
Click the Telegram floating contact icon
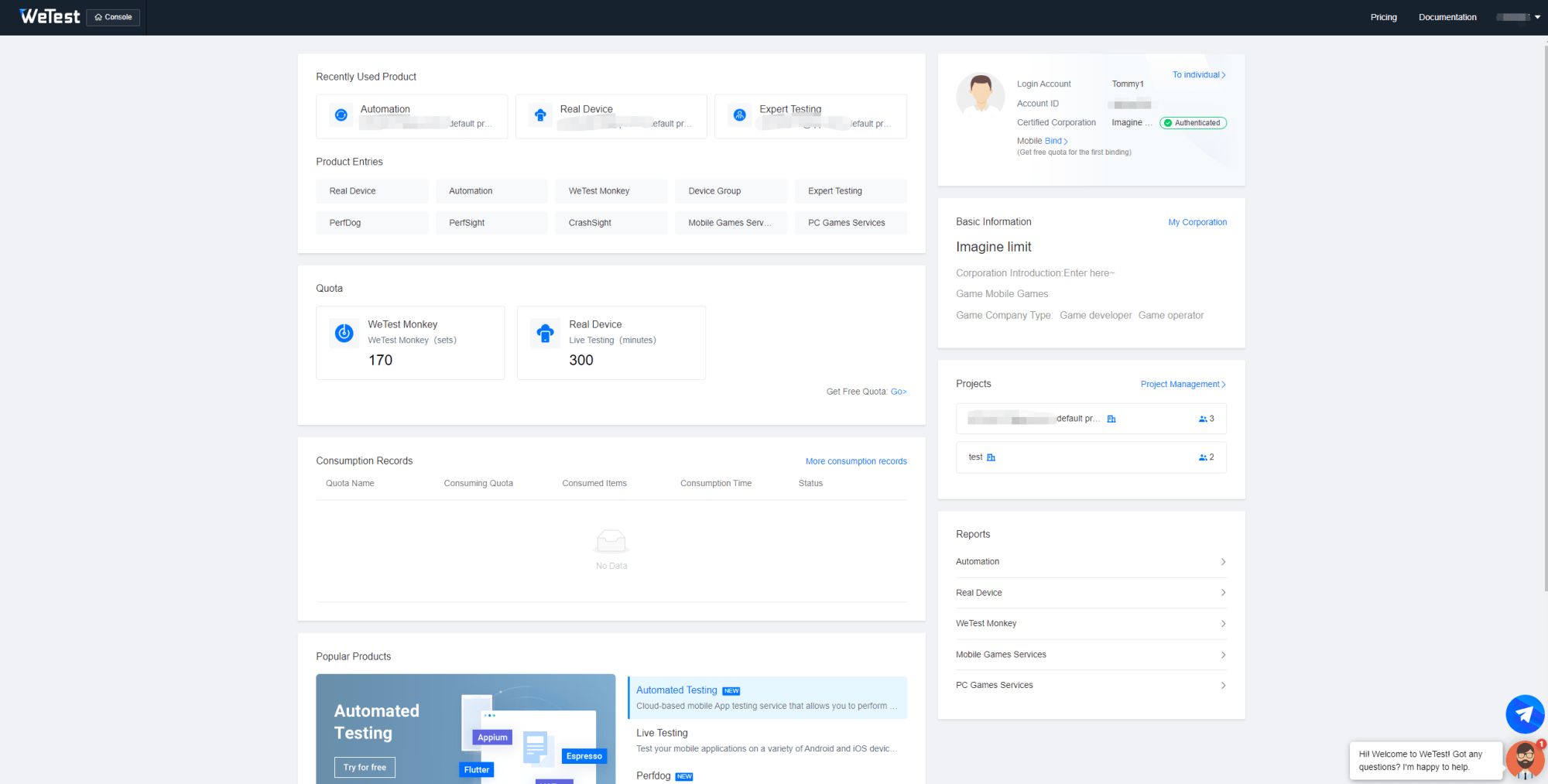click(1525, 714)
